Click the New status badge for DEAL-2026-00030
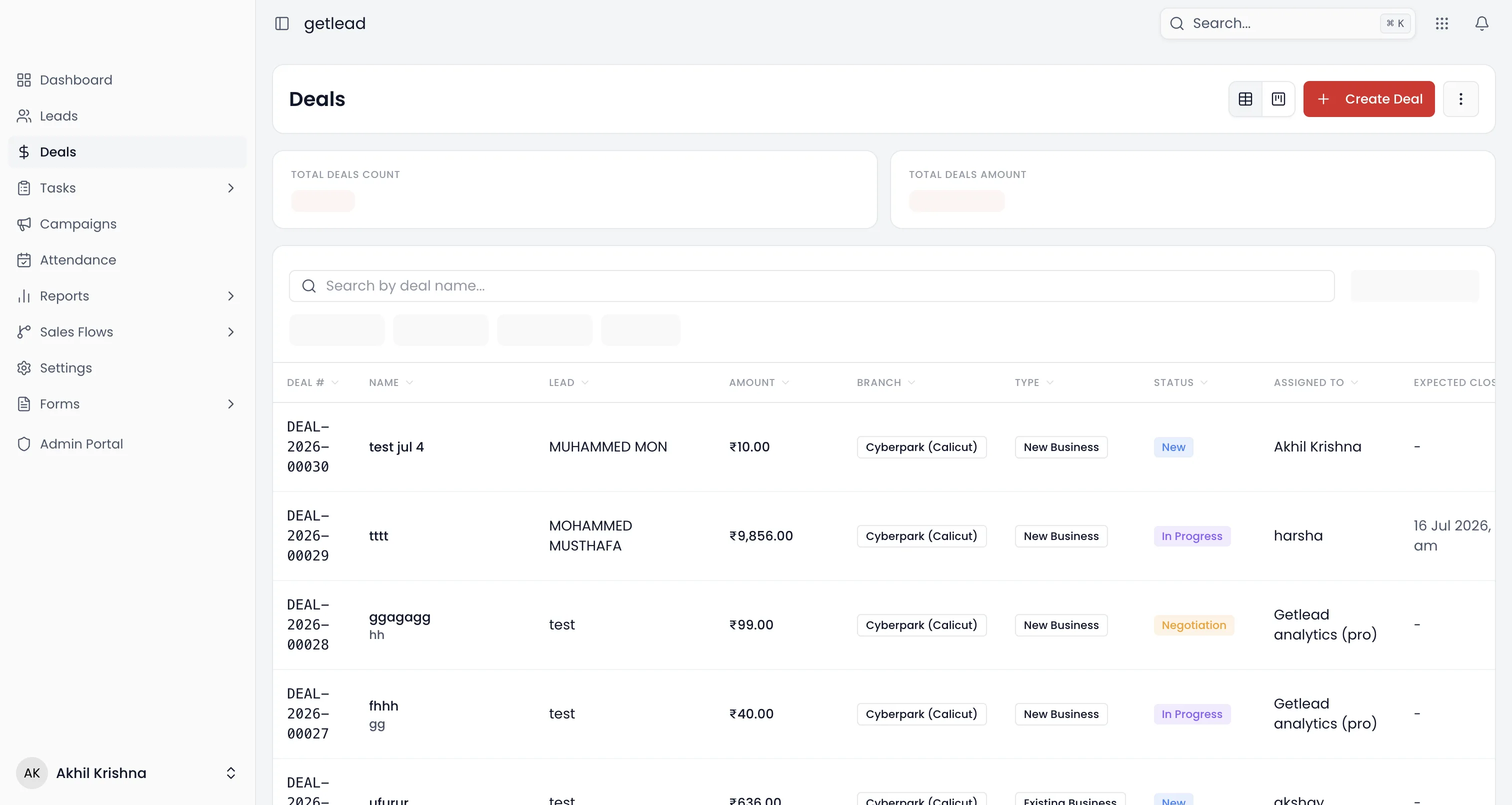Viewport: 1512px width, 805px height. pyautogui.click(x=1173, y=447)
